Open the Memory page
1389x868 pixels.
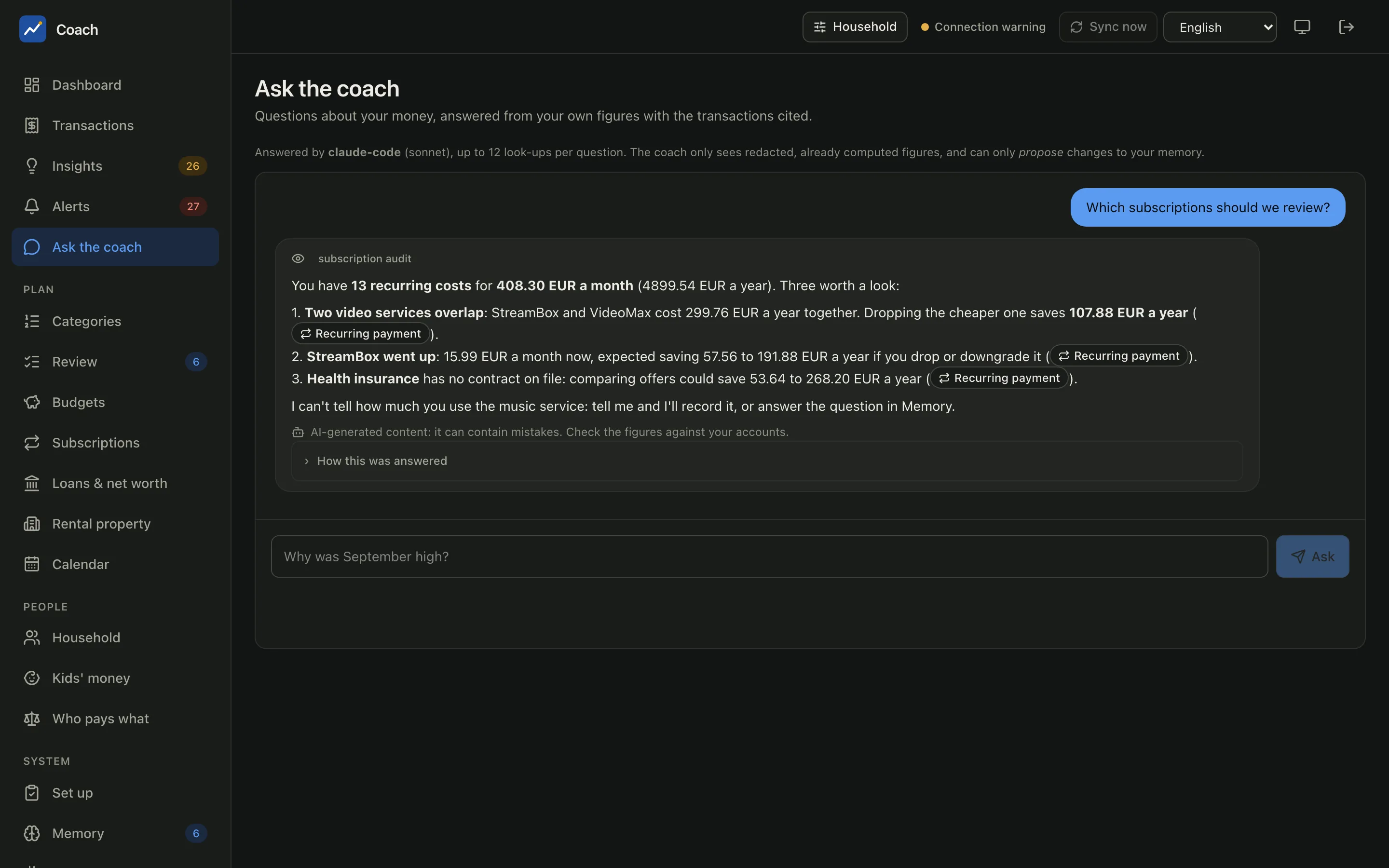pyautogui.click(x=115, y=833)
